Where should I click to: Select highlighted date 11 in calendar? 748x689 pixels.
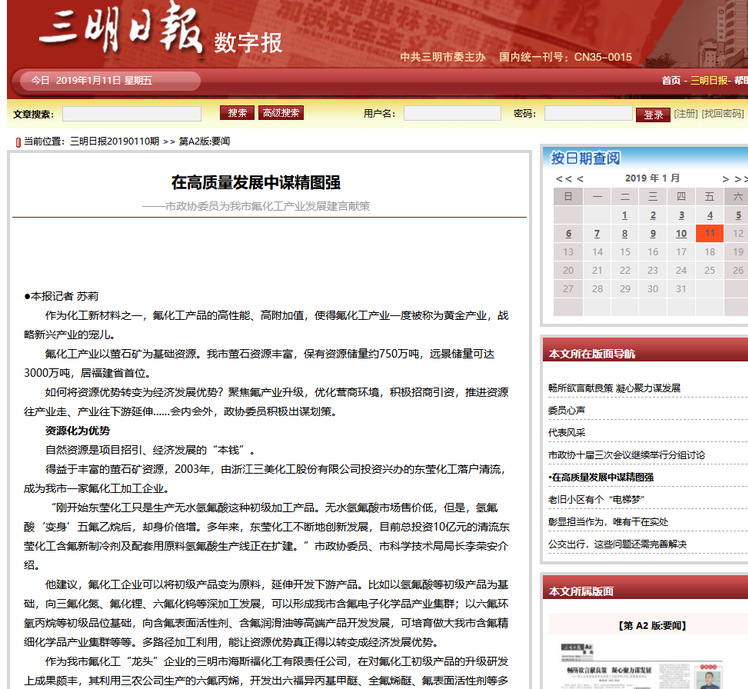pos(710,233)
